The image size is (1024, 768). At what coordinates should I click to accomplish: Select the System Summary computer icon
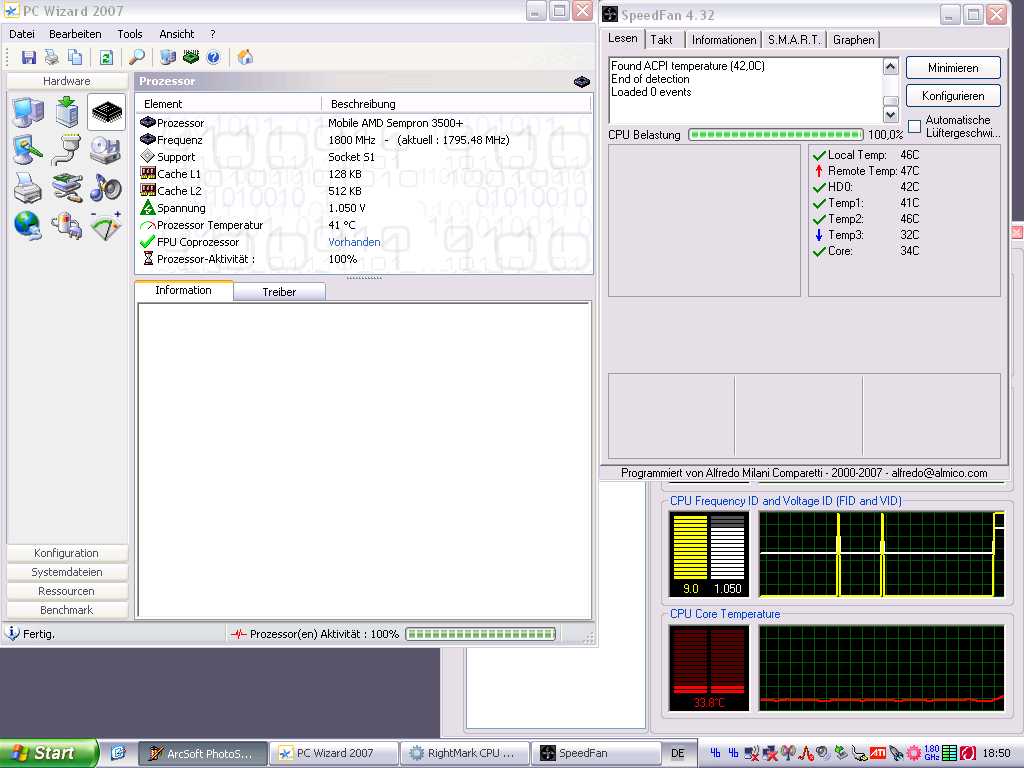click(28, 112)
